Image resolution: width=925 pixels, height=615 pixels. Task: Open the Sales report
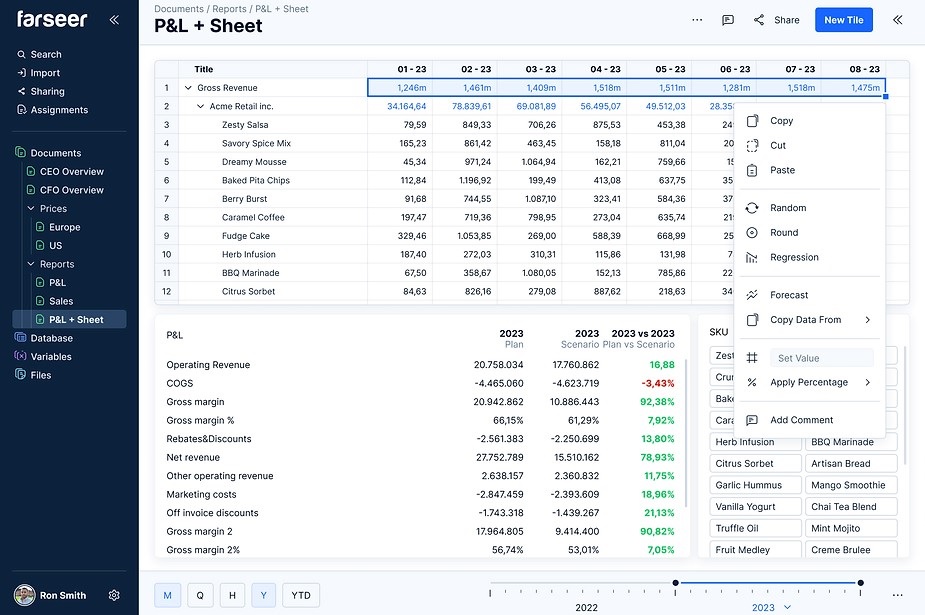pos(54,301)
